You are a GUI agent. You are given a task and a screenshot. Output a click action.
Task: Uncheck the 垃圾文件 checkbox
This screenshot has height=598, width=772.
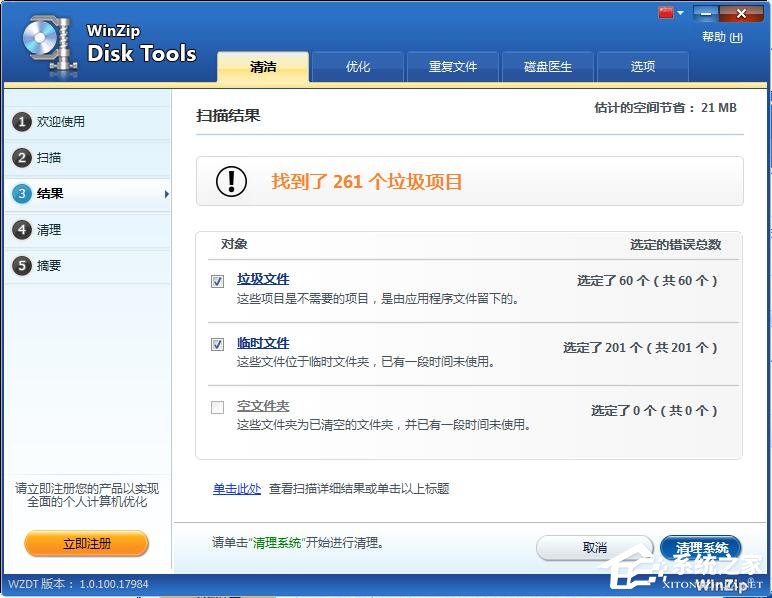[x=218, y=281]
